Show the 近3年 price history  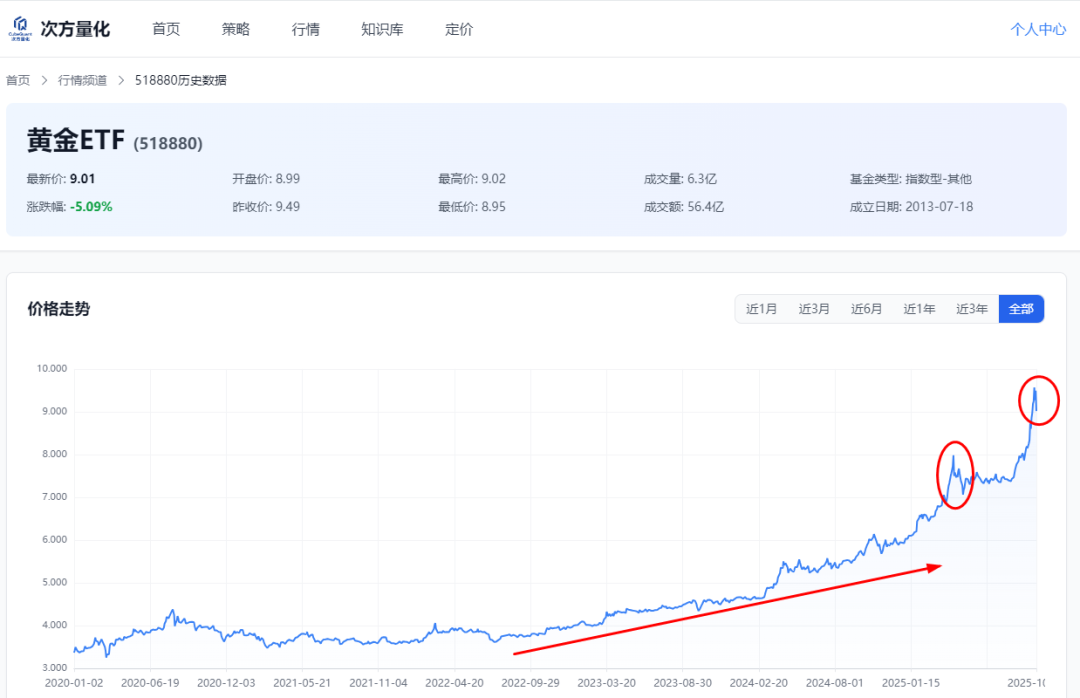(972, 309)
